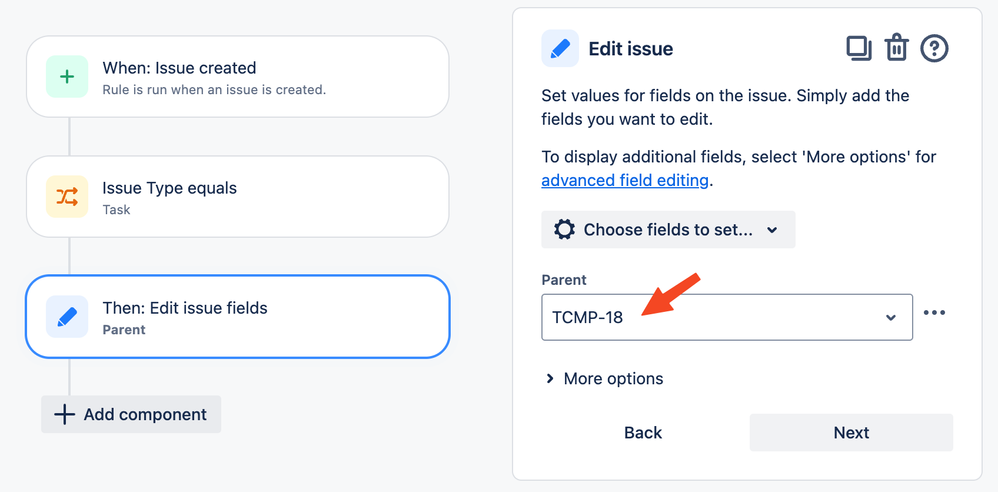Select the Issue Type equals condition
Image resolution: width=998 pixels, height=492 pixels.
[x=237, y=197]
